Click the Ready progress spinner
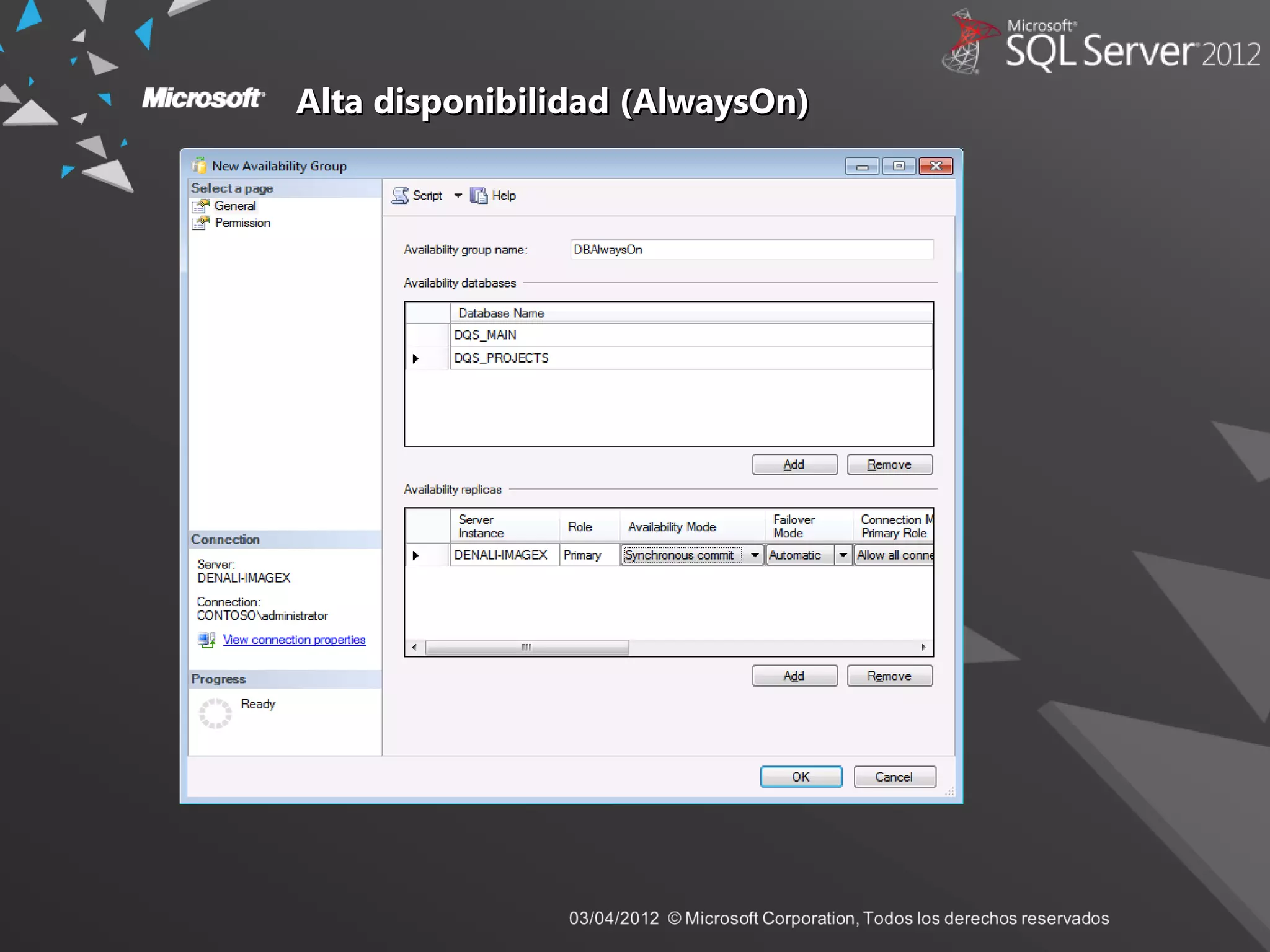This screenshot has height=952, width=1270. (215, 713)
